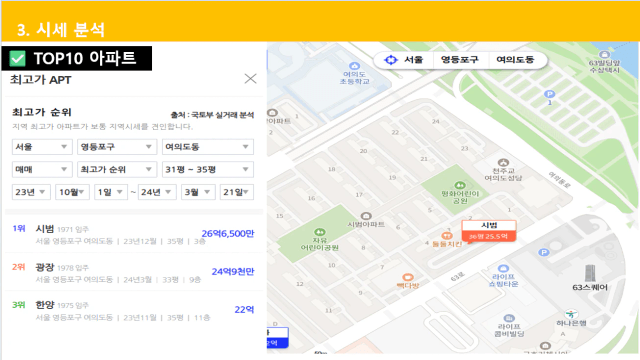This screenshot has width=640, height=360.
Task: Close the 최고가 APT panel
Action: click(x=250, y=79)
